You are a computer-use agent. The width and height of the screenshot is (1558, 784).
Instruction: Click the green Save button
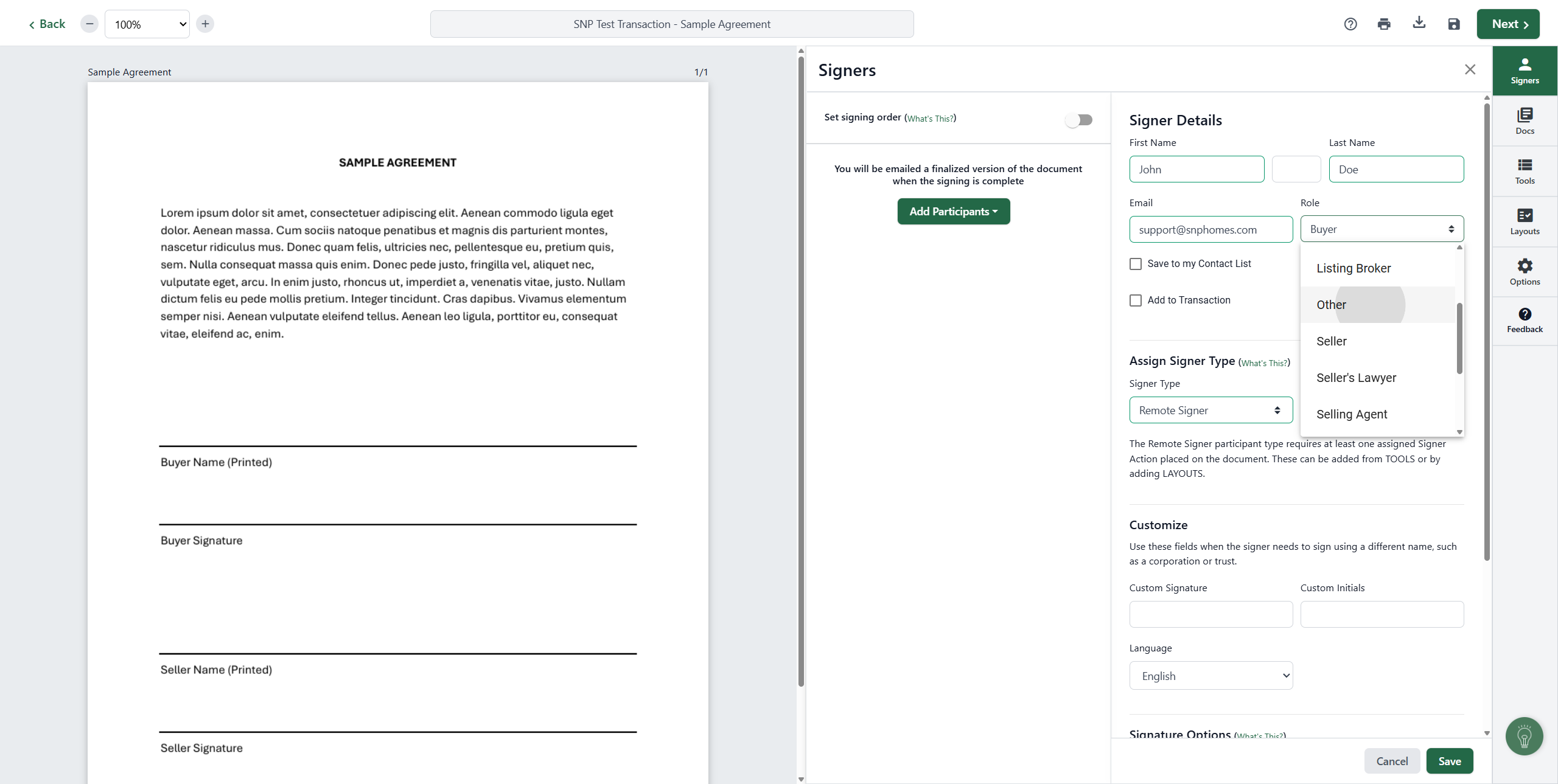(x=1448, y=761)
